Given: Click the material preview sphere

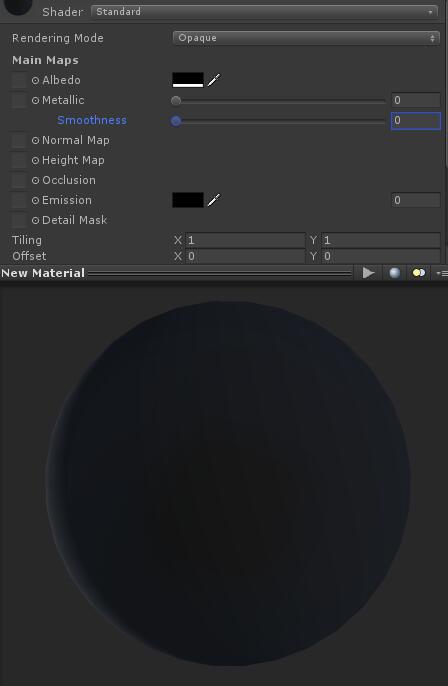Looking at the screenshot, I should coord(228,483).
